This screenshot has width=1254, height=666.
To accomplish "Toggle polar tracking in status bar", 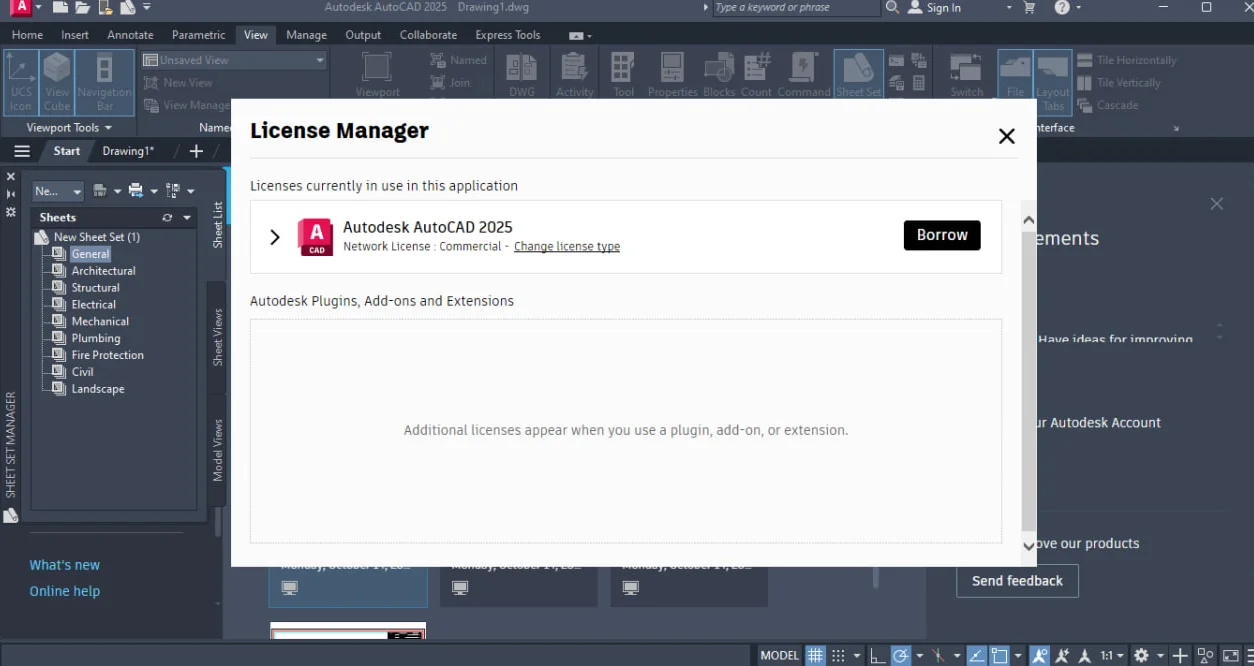I will [900, 656].
